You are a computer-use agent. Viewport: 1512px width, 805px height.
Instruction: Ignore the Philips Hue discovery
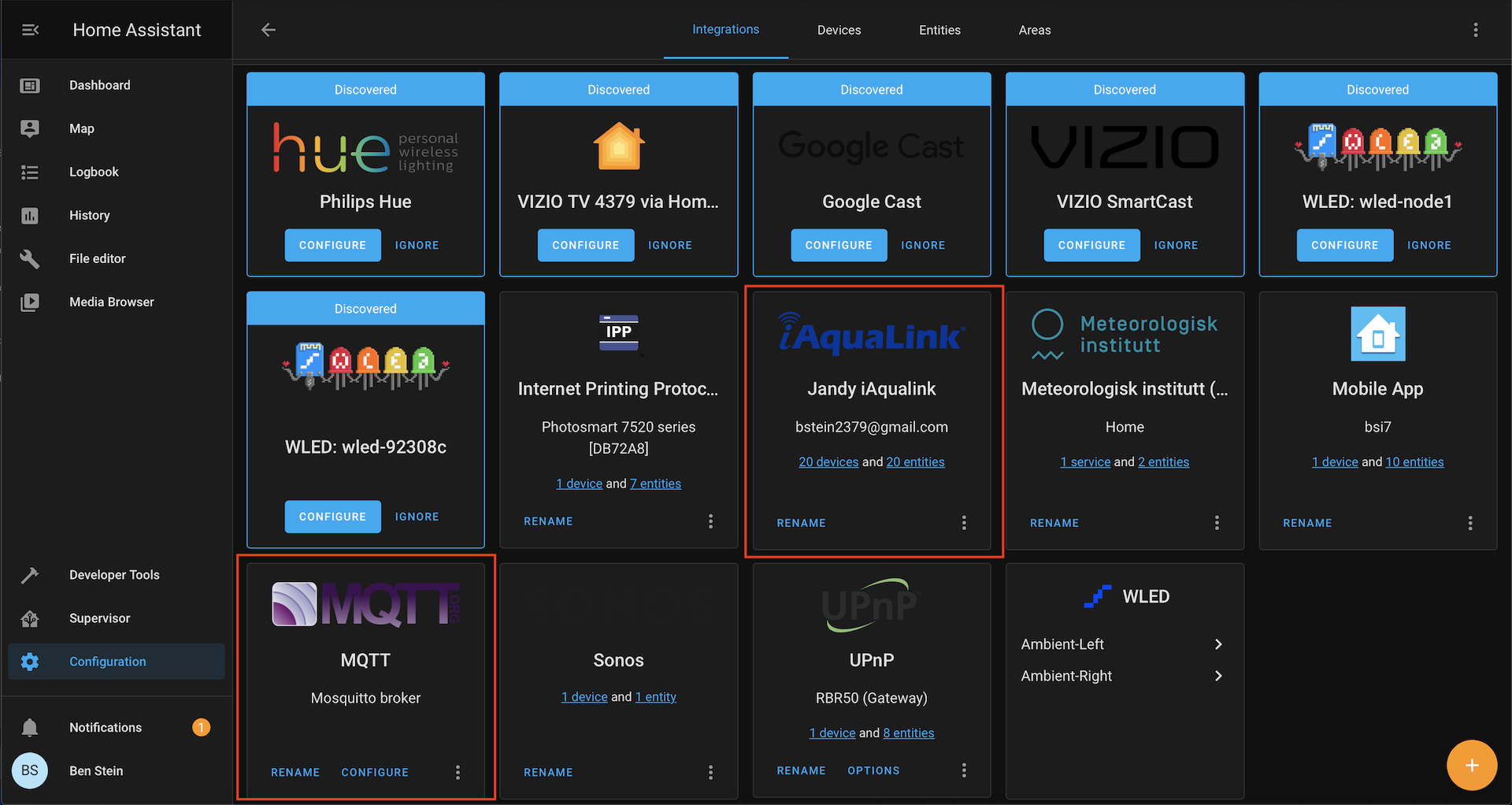[x=417, y=245]
